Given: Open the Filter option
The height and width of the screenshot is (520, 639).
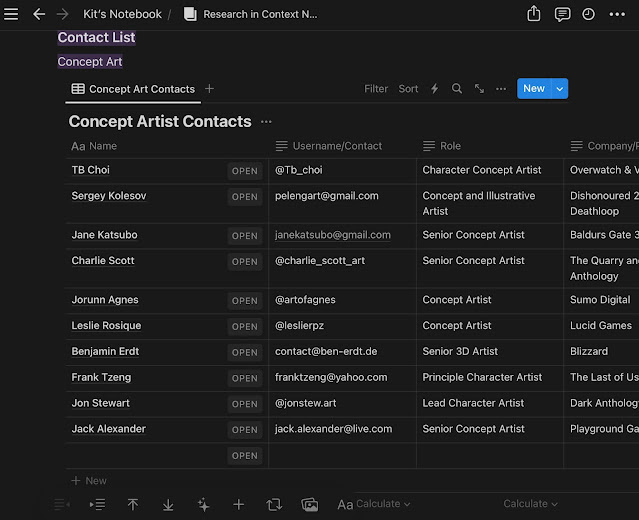Looking at the screenshot, I should point(376,88).
